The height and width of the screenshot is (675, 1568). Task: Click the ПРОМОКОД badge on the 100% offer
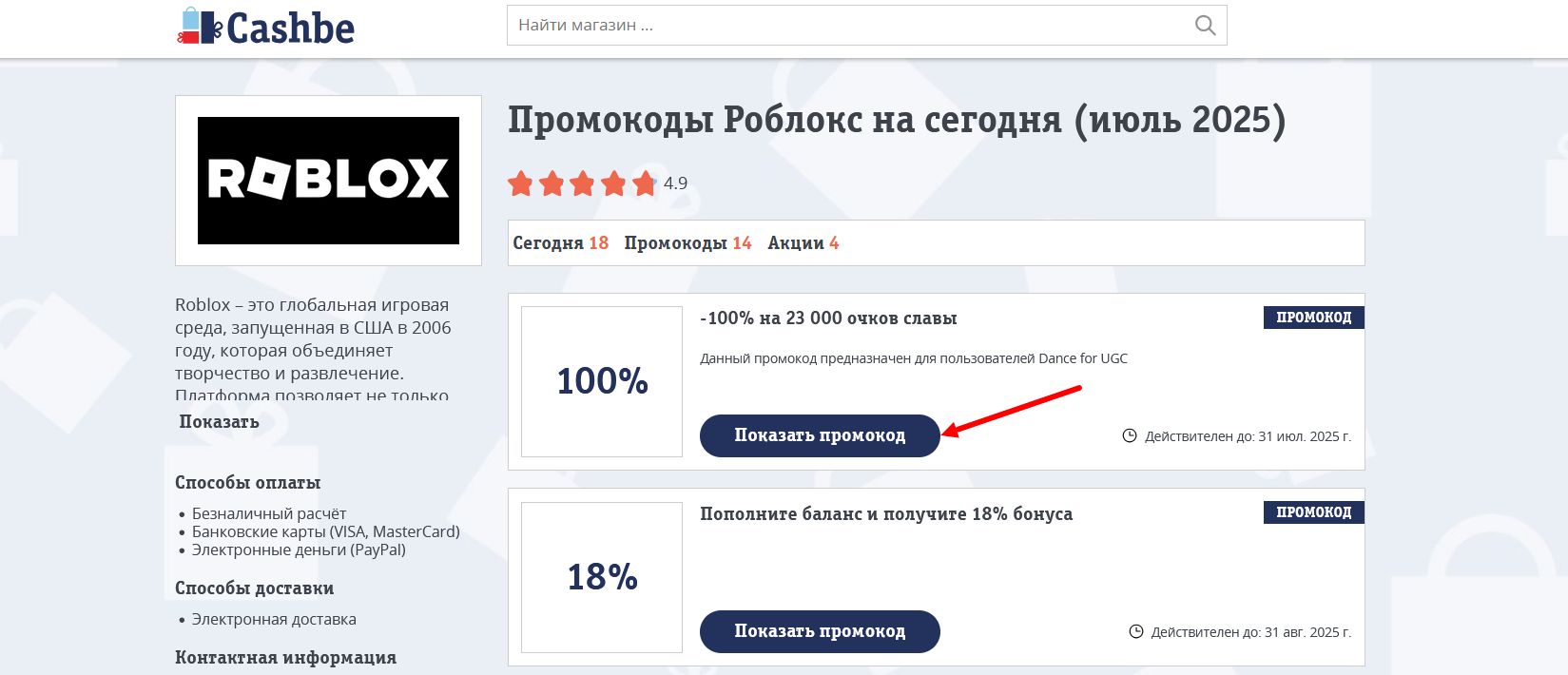click(1314, 318)
